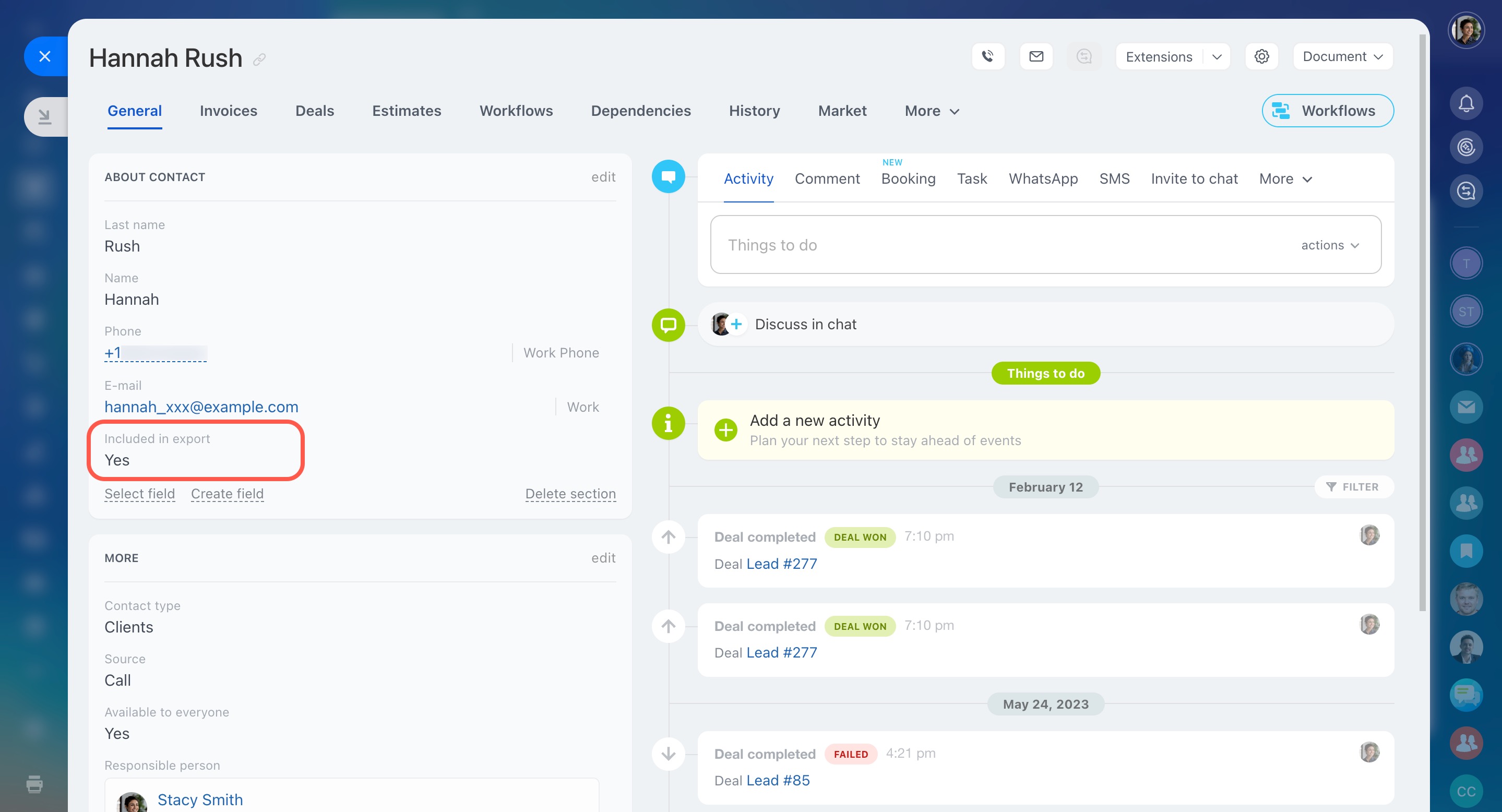Expand the actions dropdown in Things to do
The width and height of the screenshot is (1502, 812).
(1330, 245)
